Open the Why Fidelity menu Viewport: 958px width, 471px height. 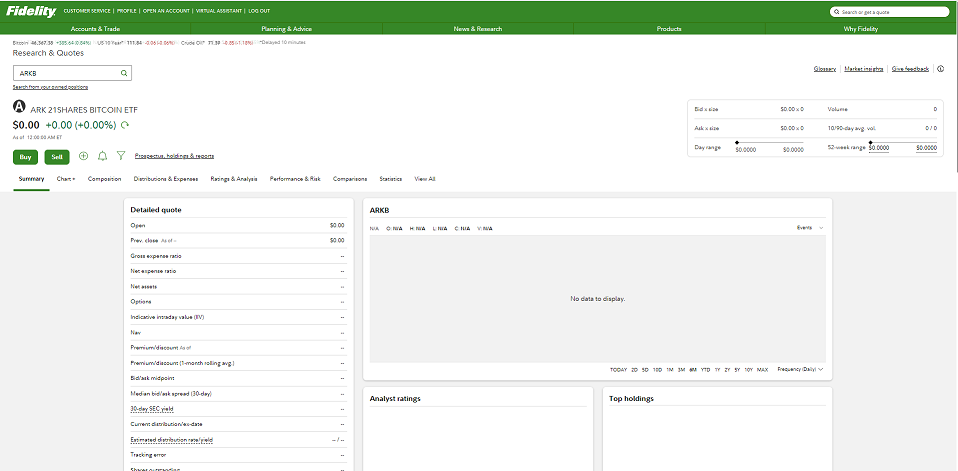point(861,29)
